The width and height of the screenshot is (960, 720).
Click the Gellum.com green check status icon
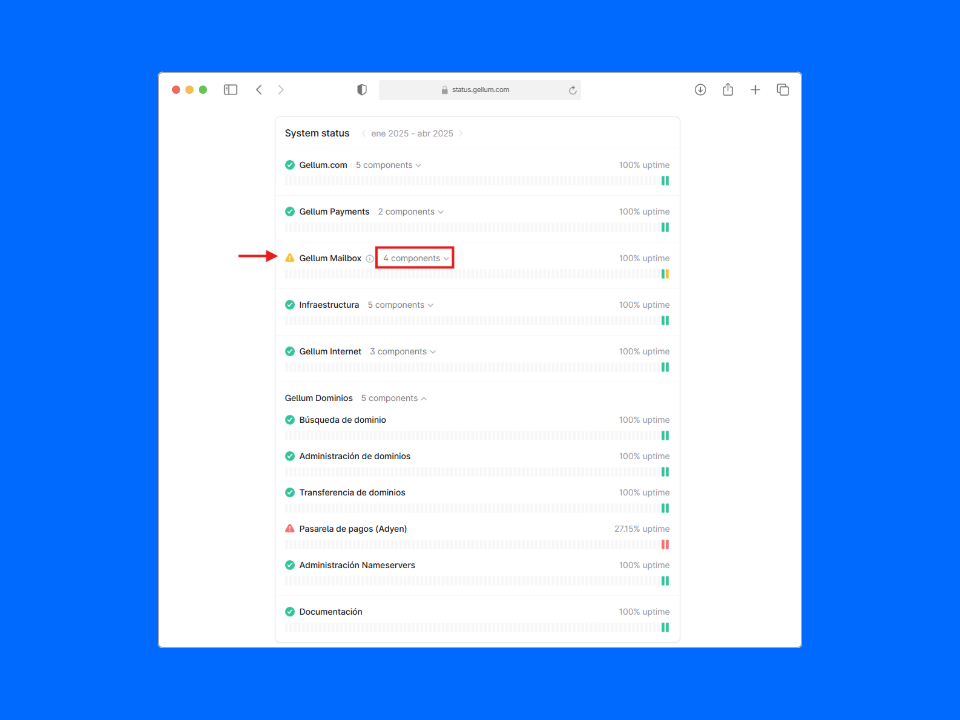coord(290,165)
